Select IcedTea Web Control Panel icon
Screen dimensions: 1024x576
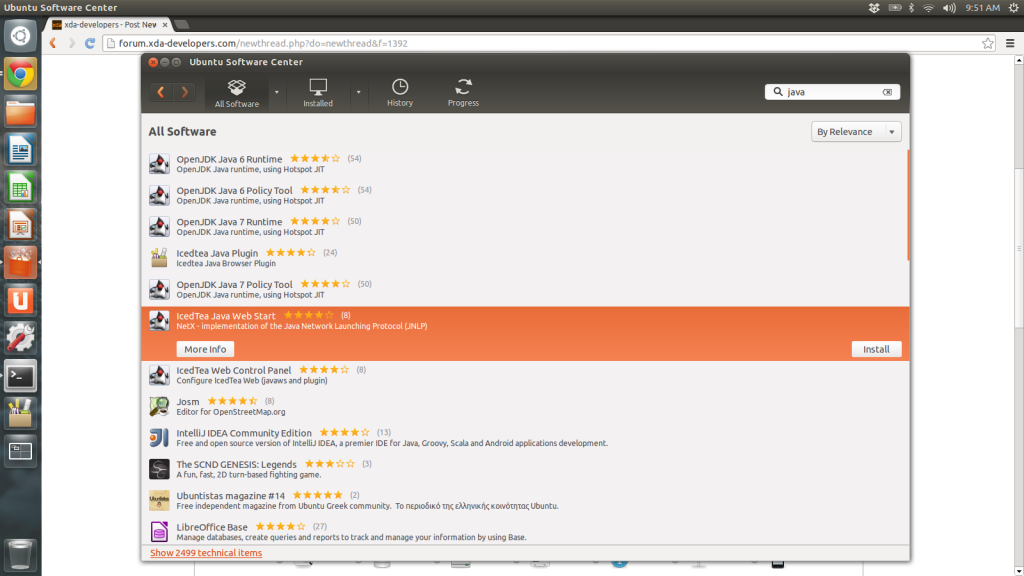point(159,374)
